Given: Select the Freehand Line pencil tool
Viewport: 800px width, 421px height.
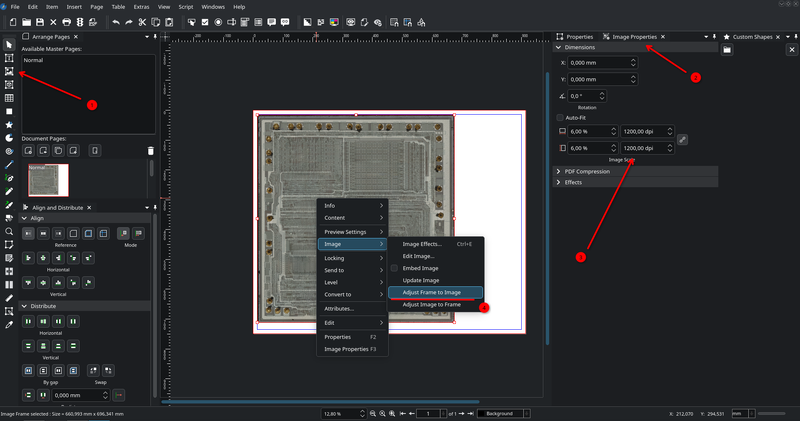Looking at the screenshot, I should click(x=9, y=191).
